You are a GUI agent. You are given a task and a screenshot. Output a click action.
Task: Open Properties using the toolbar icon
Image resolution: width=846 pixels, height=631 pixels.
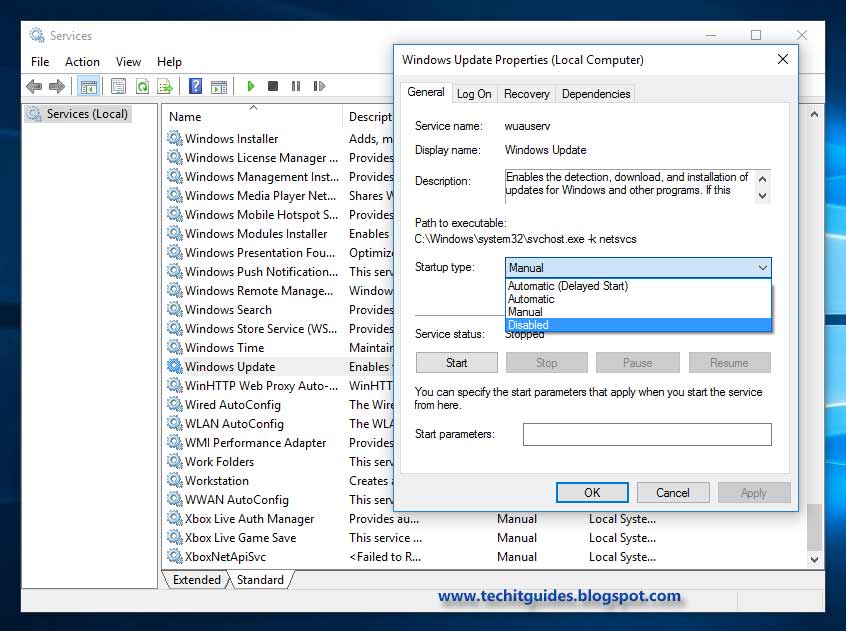pyautogui.click(x=118, y=86)
